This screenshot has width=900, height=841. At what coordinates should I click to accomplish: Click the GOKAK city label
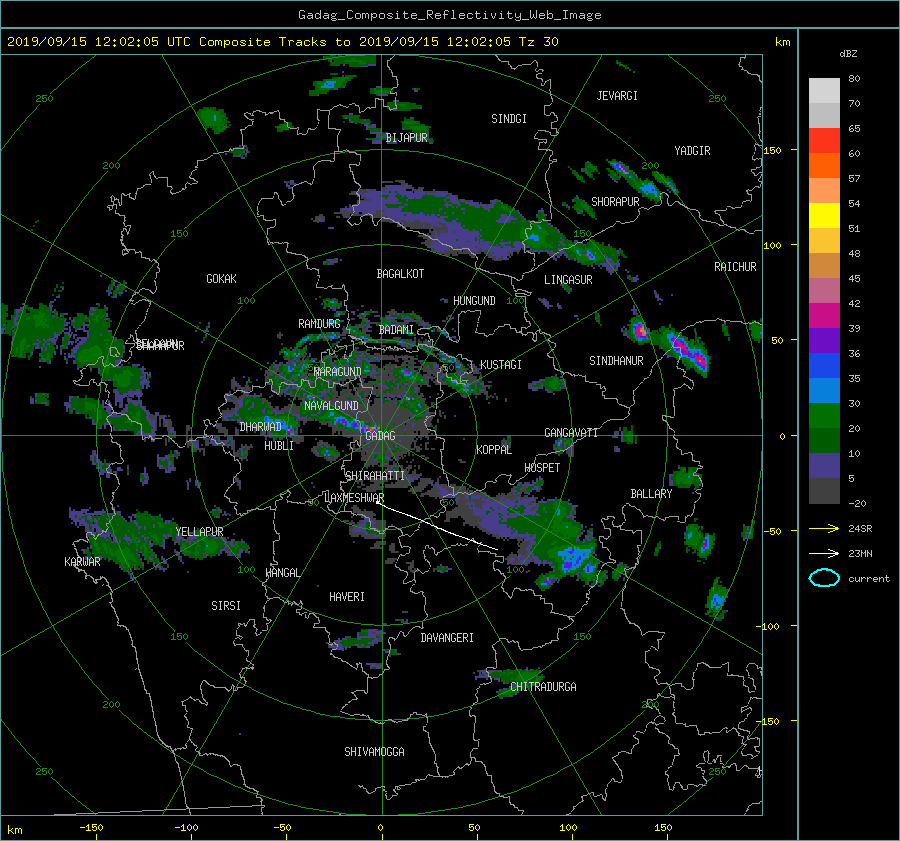pyautogui.click(x=222, y=279)
